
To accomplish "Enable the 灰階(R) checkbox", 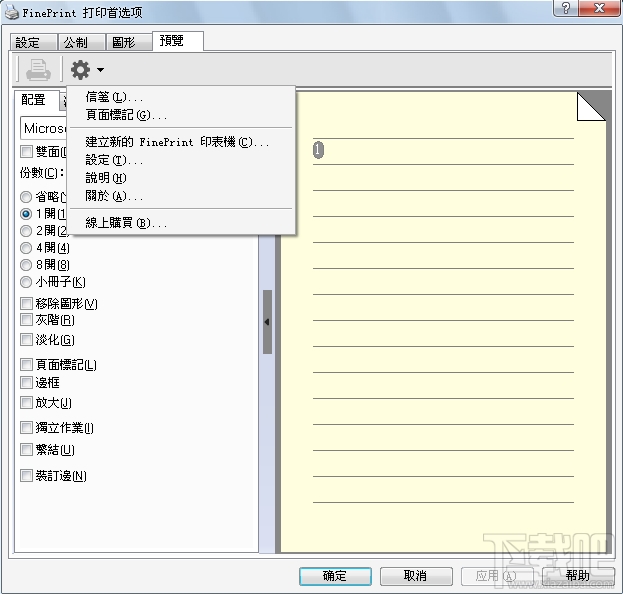I will [26, 320].
